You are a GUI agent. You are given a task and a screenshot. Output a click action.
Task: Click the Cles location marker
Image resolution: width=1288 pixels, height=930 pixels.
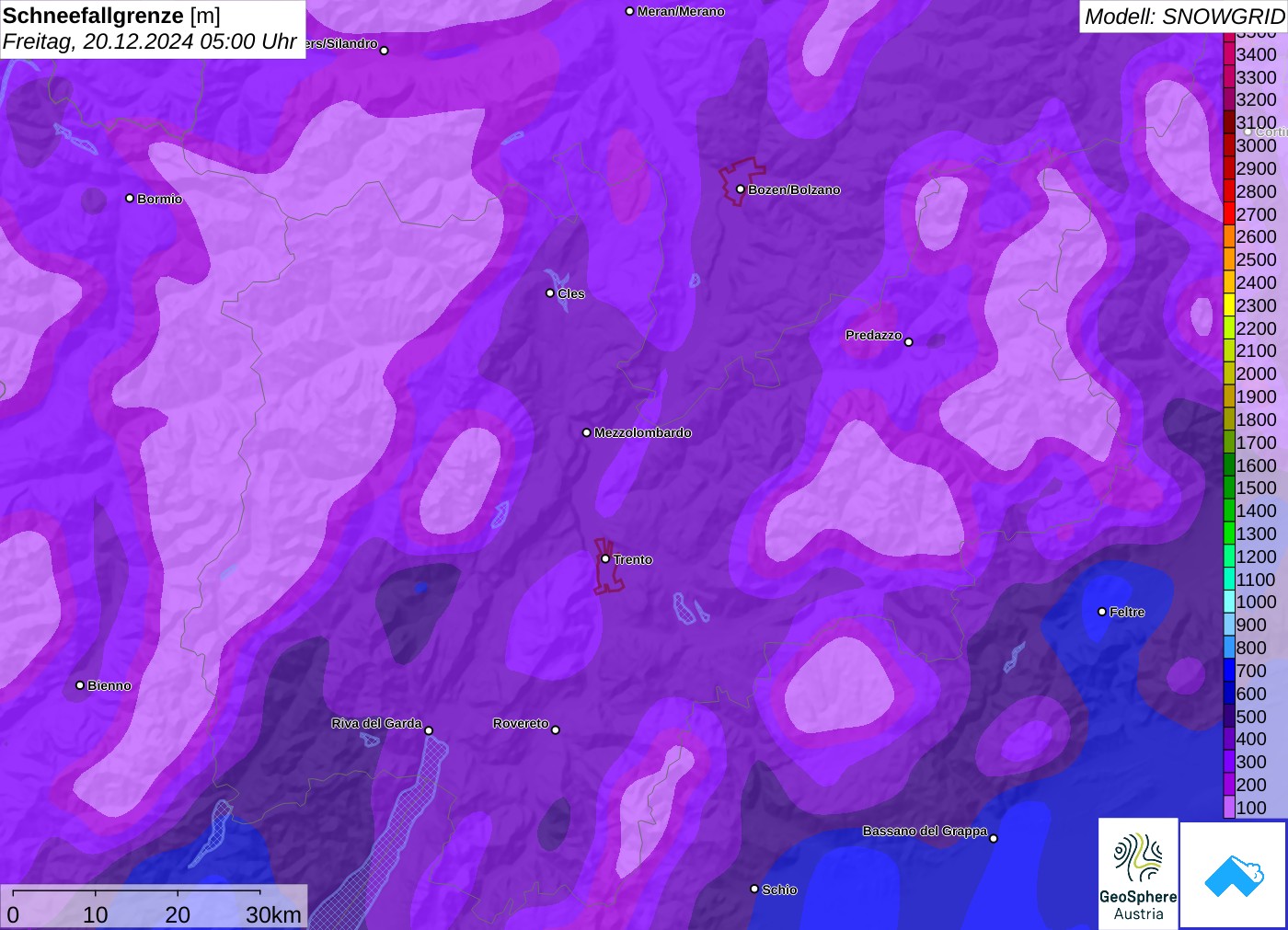pyautogui.click(x=550, y=293)
